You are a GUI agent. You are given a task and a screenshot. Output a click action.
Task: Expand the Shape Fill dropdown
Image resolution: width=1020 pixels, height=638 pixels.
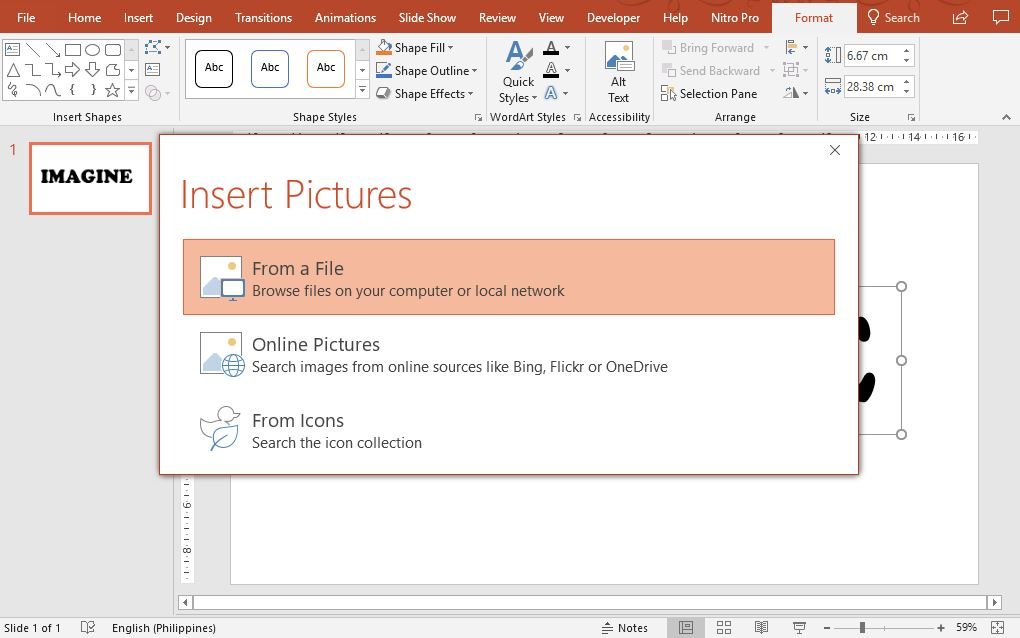point(451,48)
